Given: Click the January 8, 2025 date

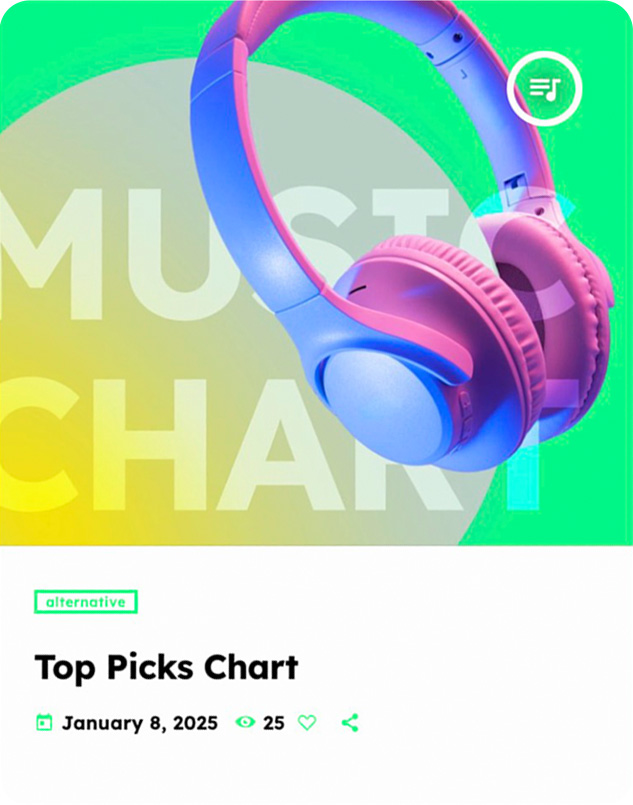Looking at the screenshot, I should pyautogui.click(x=140, y=723).
